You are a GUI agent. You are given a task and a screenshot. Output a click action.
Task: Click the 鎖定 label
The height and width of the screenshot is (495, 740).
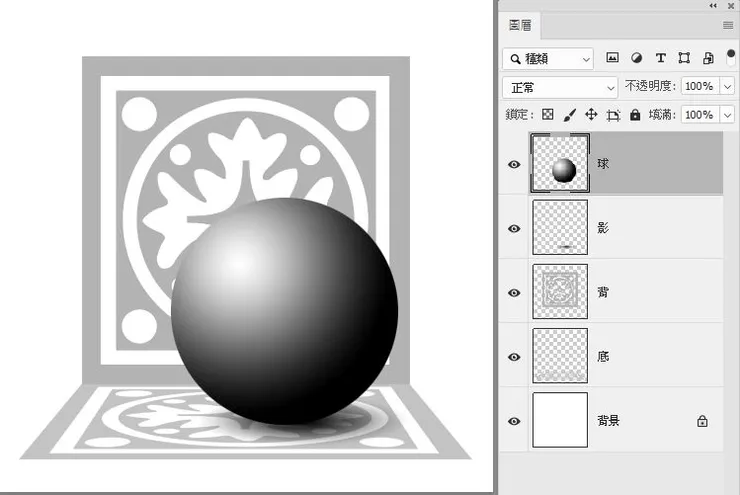point(519,115)
